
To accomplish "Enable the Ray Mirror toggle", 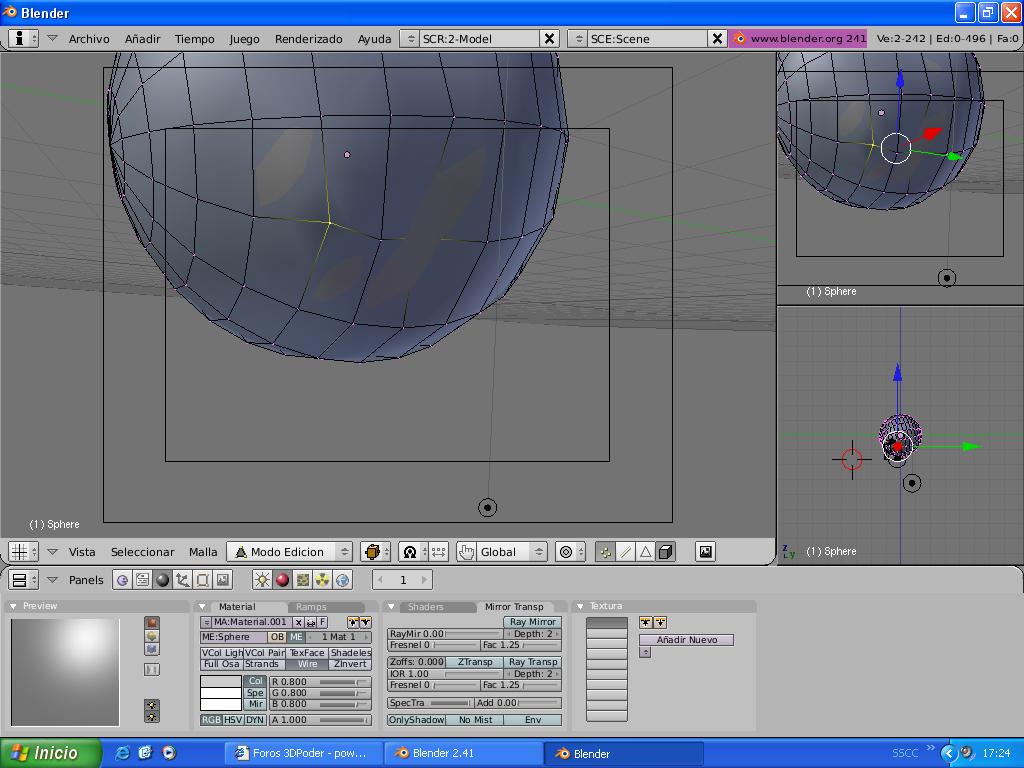I will (532, 622).
